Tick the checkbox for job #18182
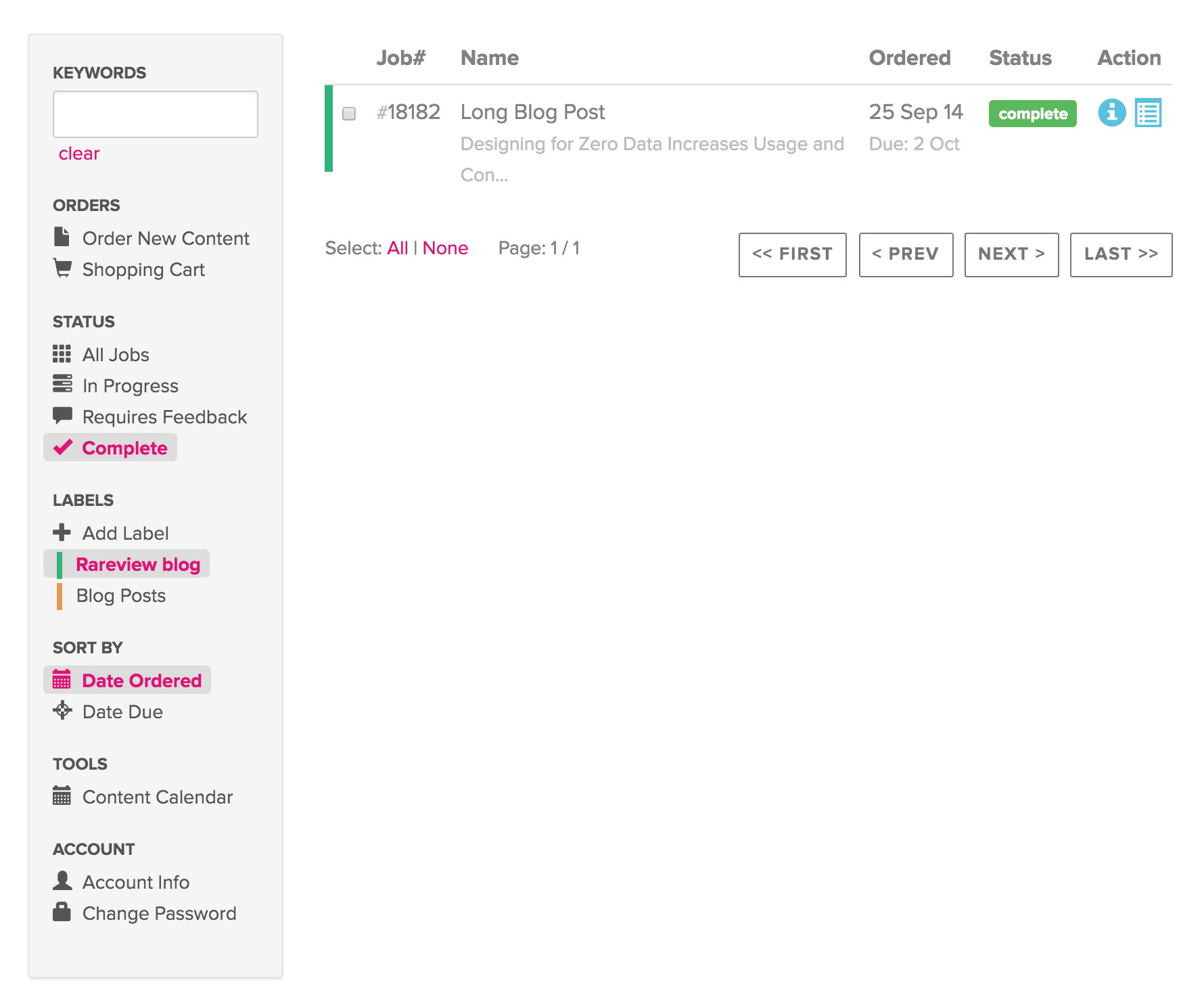1204x1001 pixels. pos(349,114)
